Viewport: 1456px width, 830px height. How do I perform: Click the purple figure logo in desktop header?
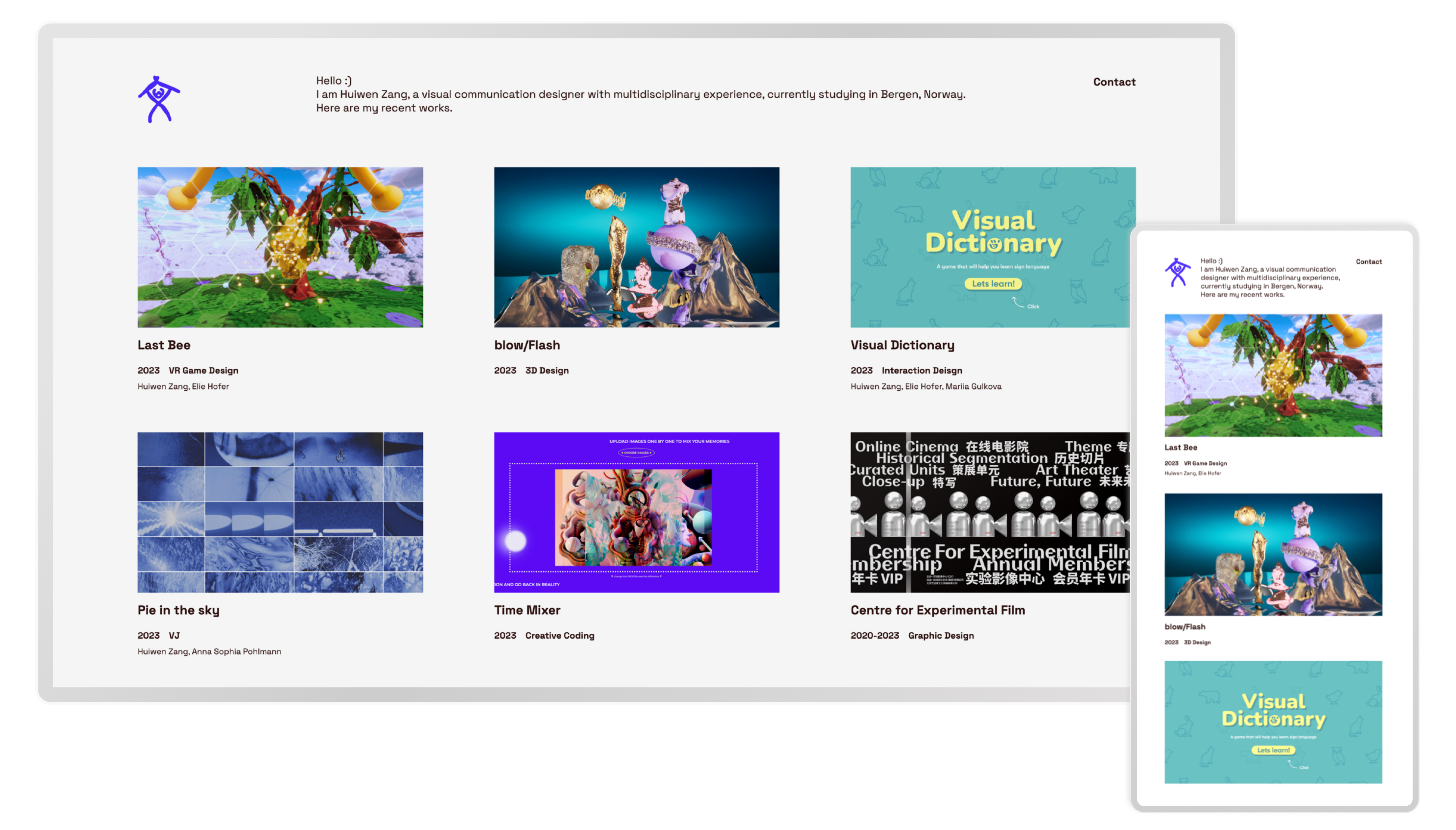coord(158,99)
